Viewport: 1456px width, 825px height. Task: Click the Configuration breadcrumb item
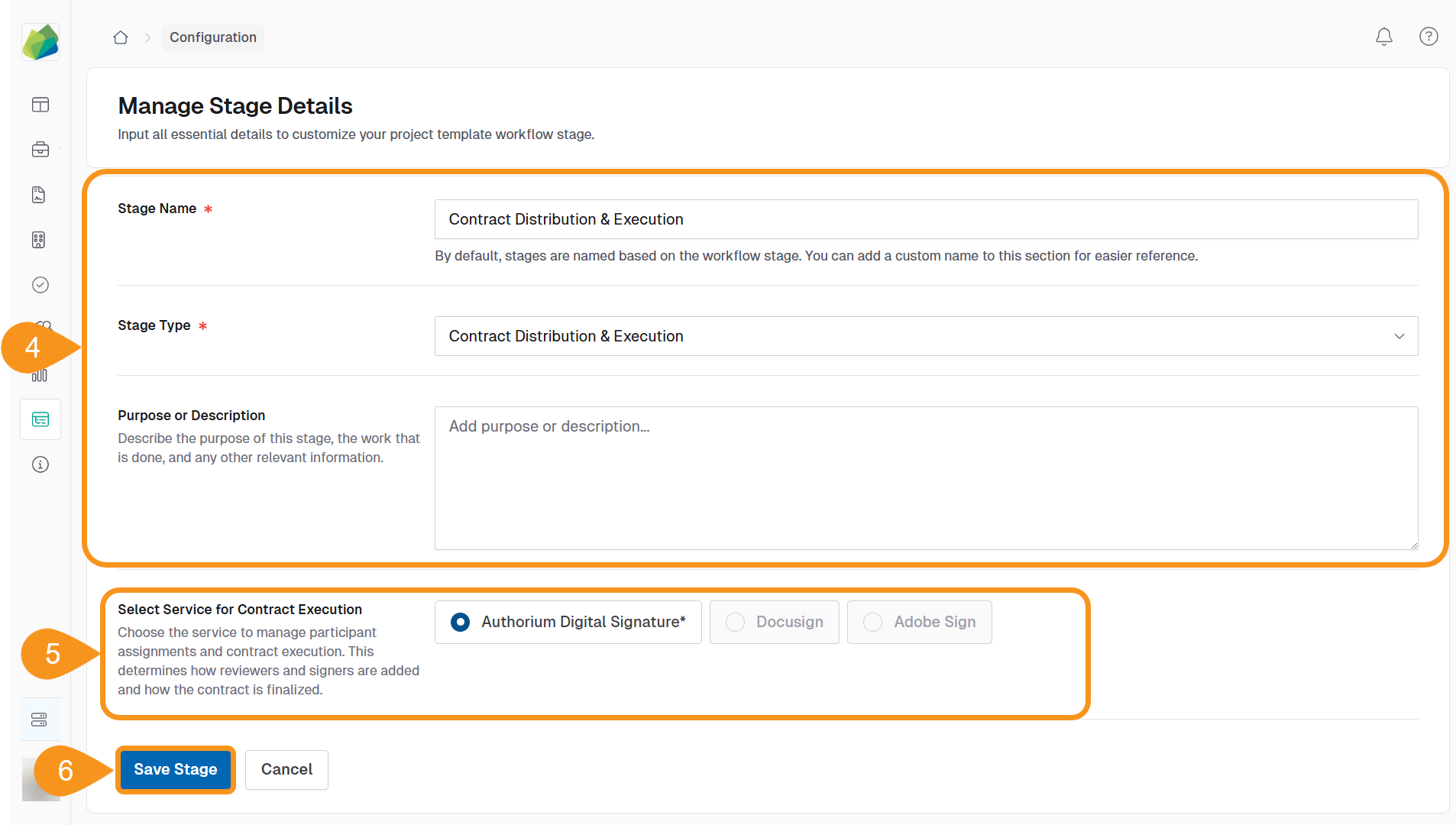pos(212,37)
